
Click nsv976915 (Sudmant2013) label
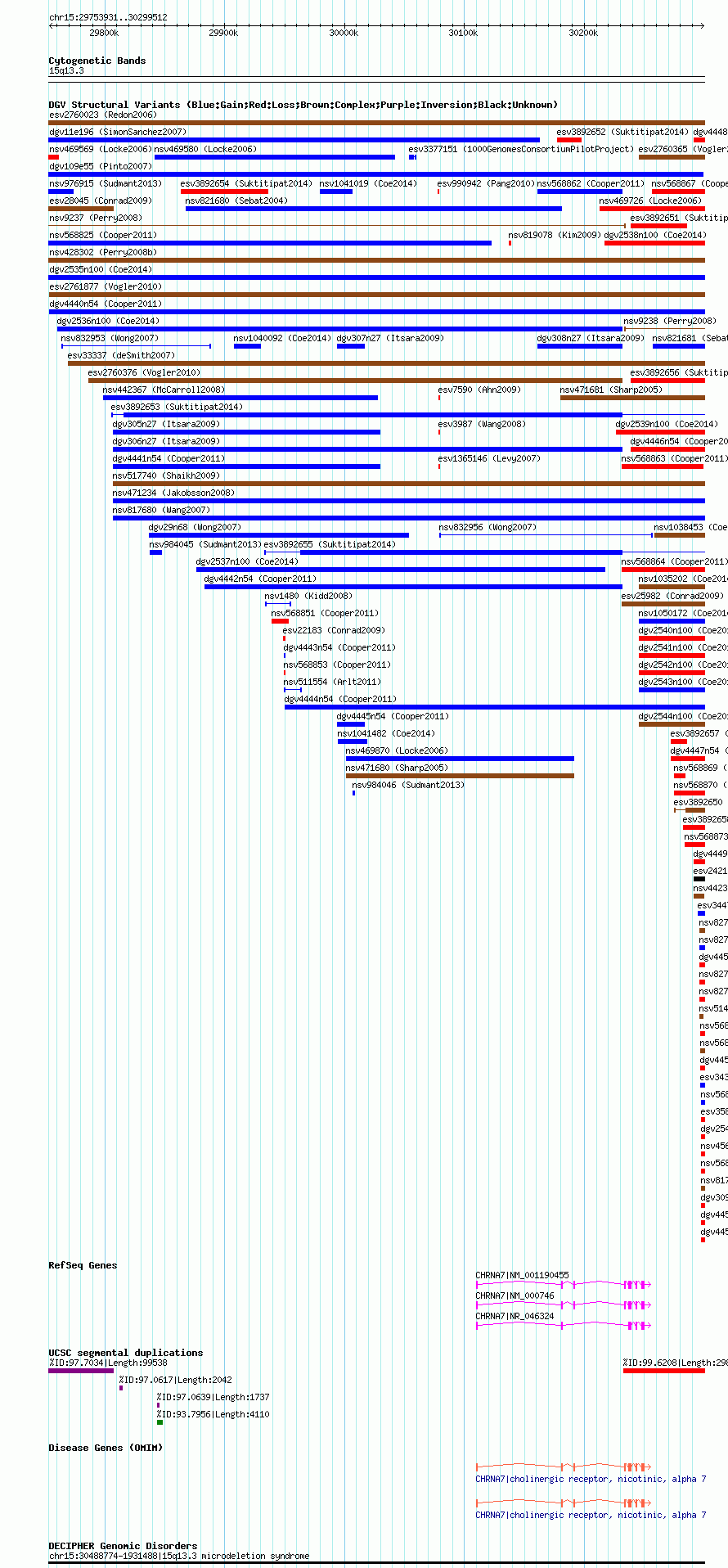[x=106, y=184]
